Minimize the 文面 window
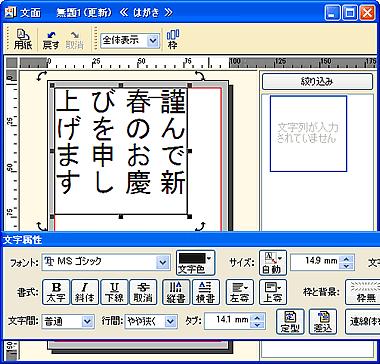This screenshot has width=380, height=364. pyautogui.click(x=333, y=13)
